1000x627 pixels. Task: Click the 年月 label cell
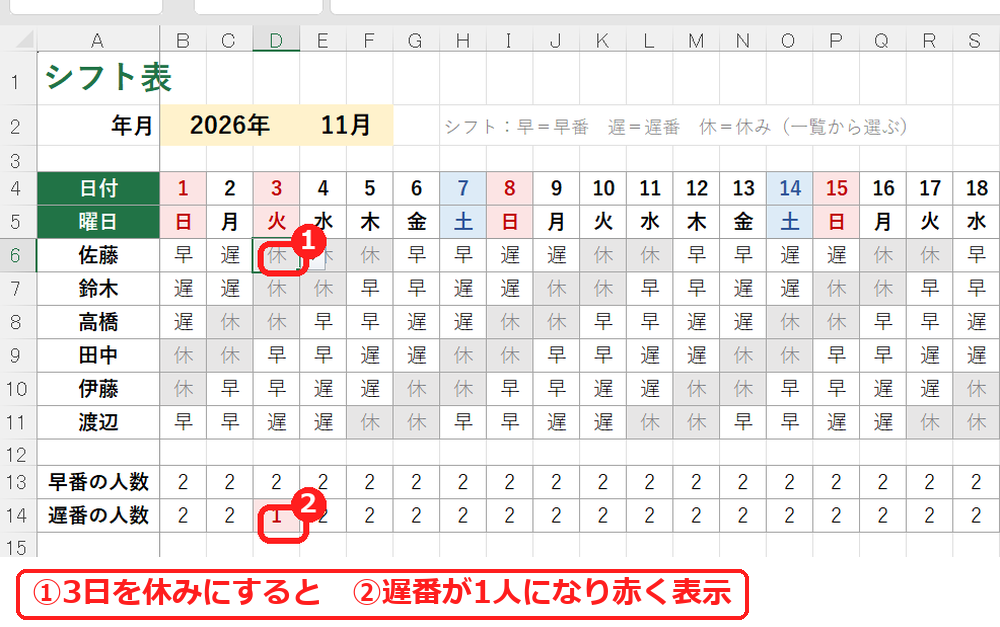click(x=98, y=125)
